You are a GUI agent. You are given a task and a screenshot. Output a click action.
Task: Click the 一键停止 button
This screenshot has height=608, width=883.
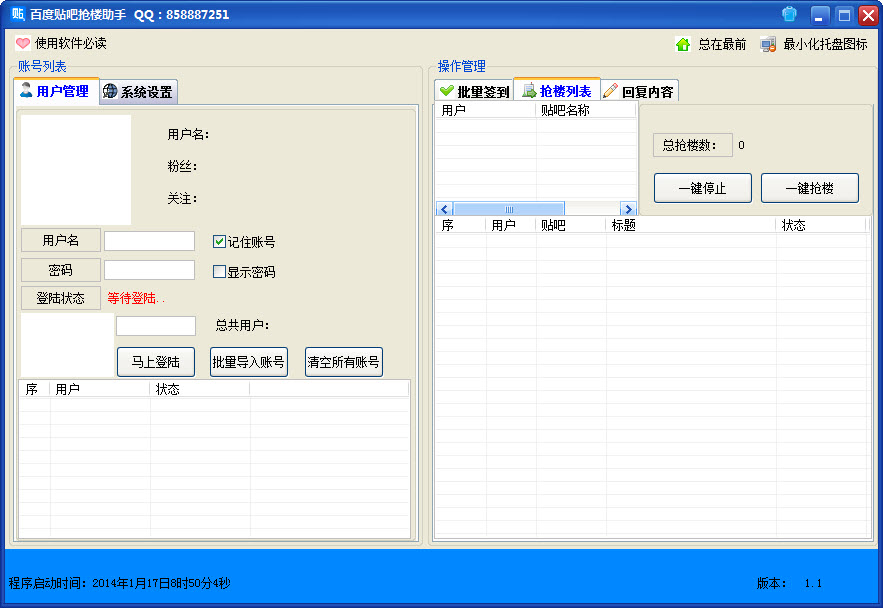tap(703, 188)
